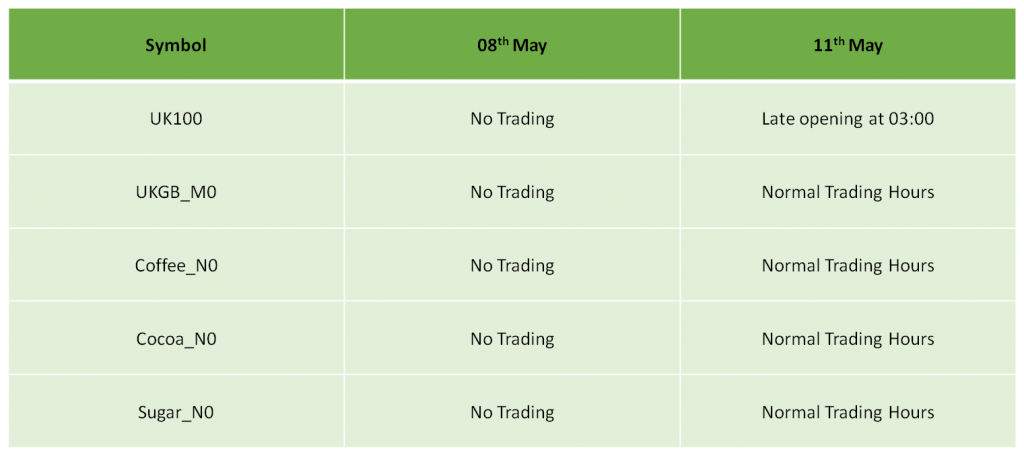
Task: Click the UK100 symbol cell
Action: pos(176,119)
